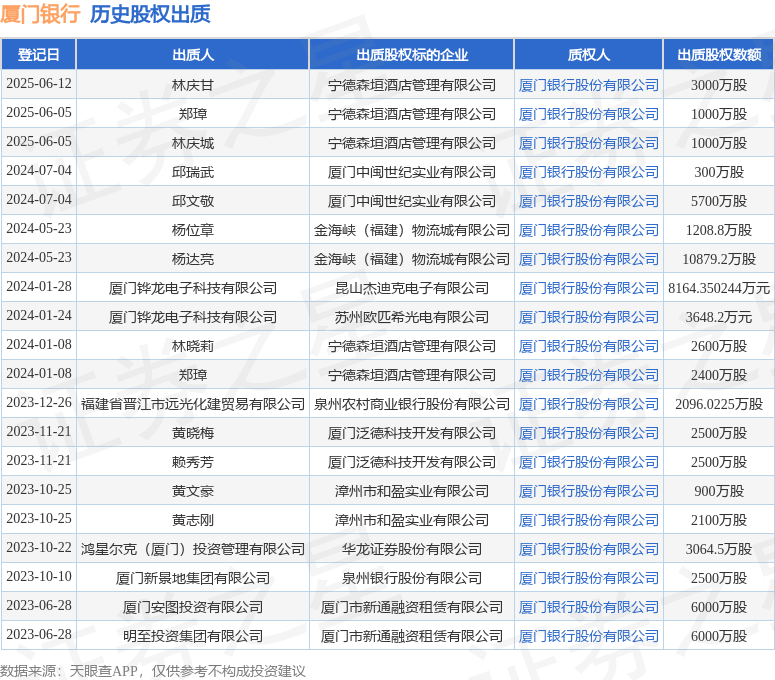Click the 出质股权标的企业 column header
Image resolution: width=775 pixels, height=680 pixels.
click(412, 54)
